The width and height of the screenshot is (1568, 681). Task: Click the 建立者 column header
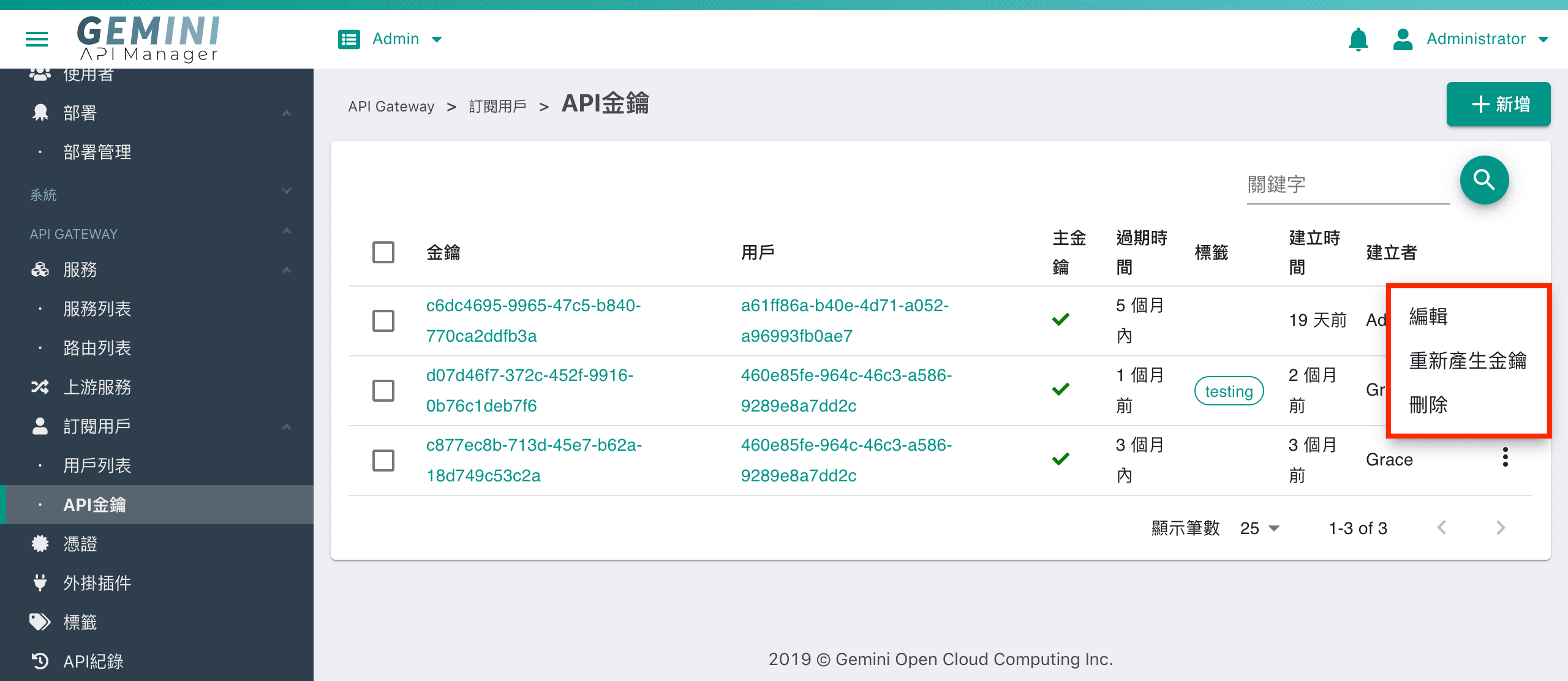(1392, 252)
